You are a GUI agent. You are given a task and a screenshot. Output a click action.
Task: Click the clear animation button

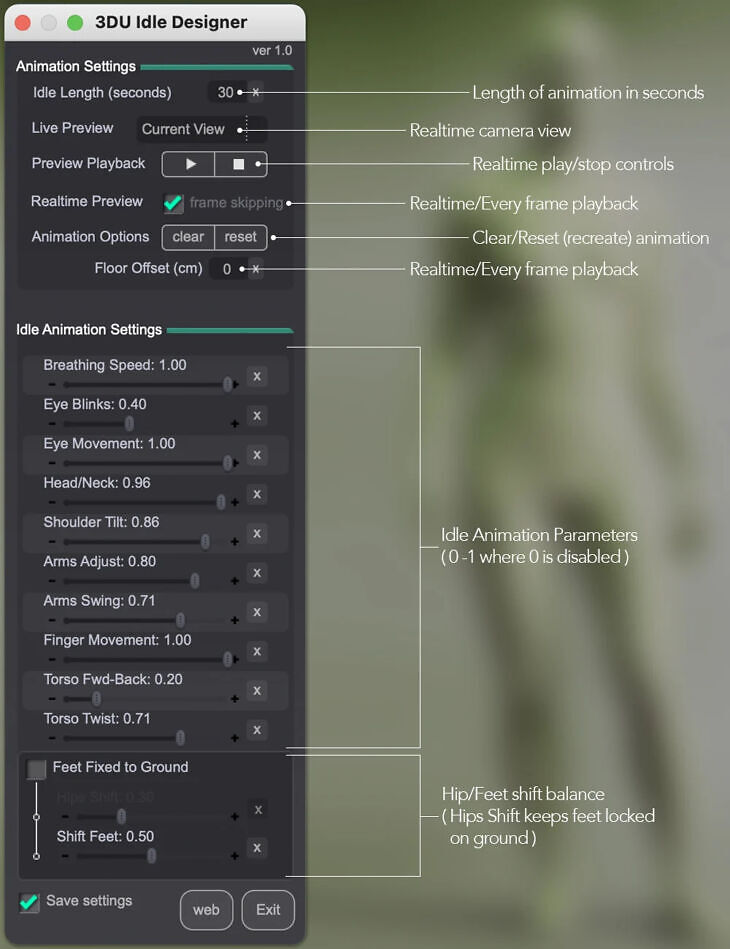[188, 237]
